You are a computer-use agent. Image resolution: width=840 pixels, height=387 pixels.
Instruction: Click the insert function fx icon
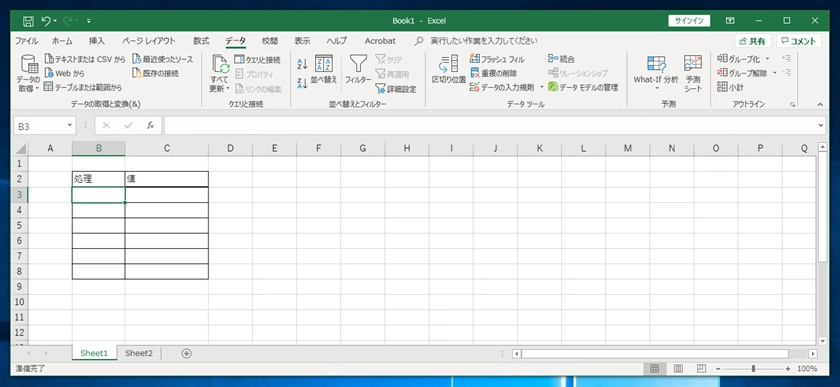pos(151,125)
